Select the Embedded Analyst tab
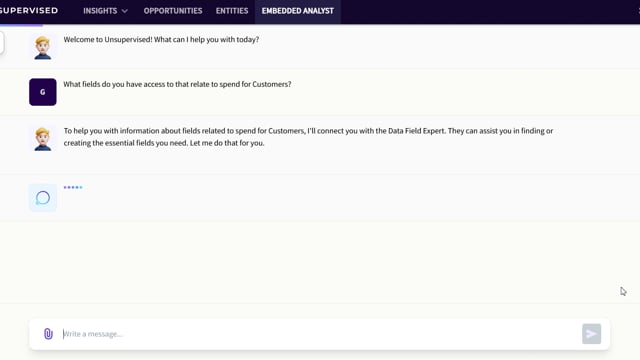The height and width of the screenshot is (360, 640). click(298, 11)
